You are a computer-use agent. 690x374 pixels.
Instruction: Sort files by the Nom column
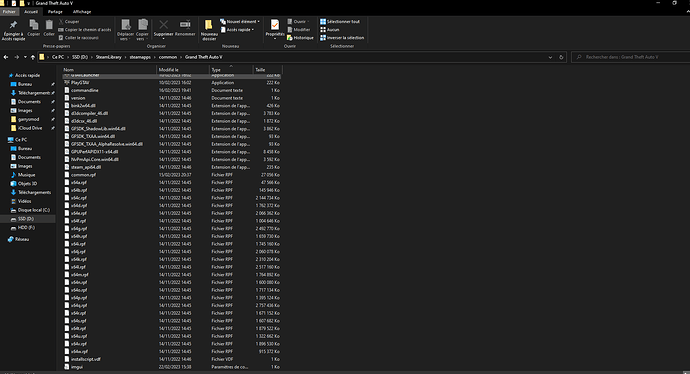109,70
